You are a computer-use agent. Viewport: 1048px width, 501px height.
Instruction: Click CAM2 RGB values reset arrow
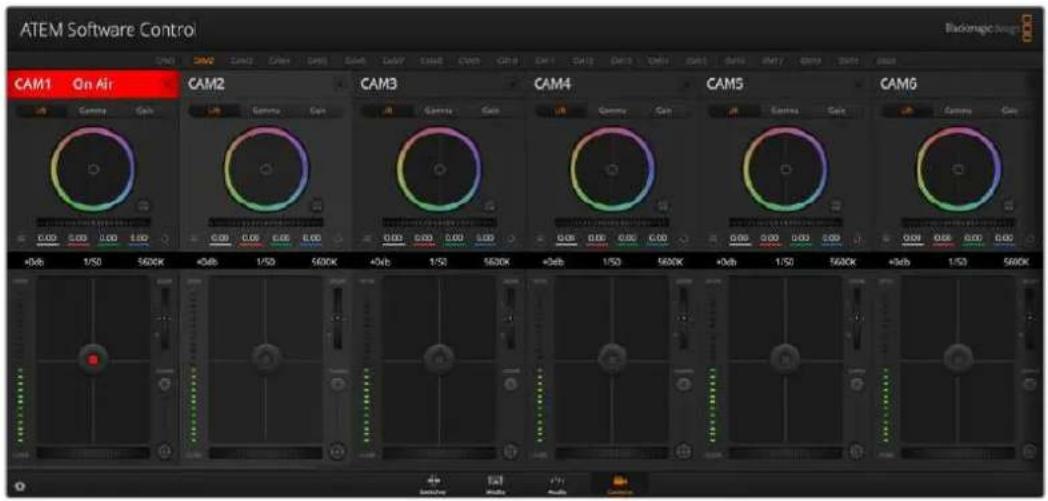click(338, 237)
